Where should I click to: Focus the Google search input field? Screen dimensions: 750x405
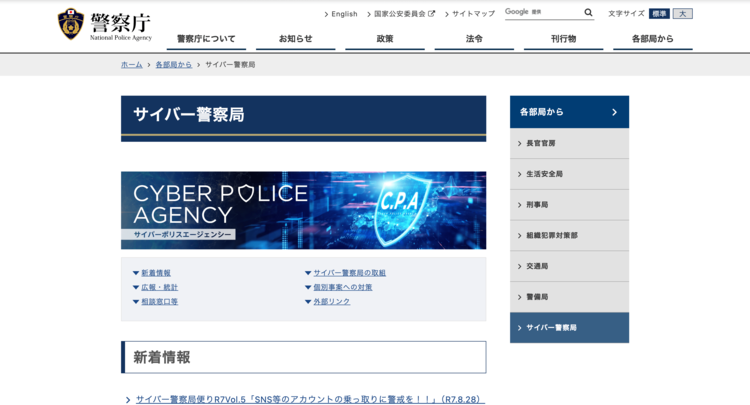coord(543,12)
